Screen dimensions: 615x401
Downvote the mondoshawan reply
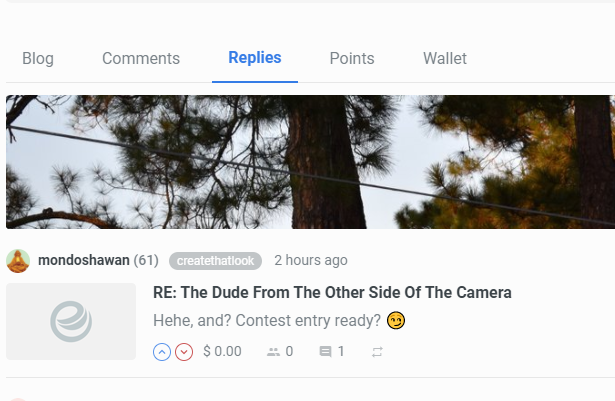click(184, 352)
